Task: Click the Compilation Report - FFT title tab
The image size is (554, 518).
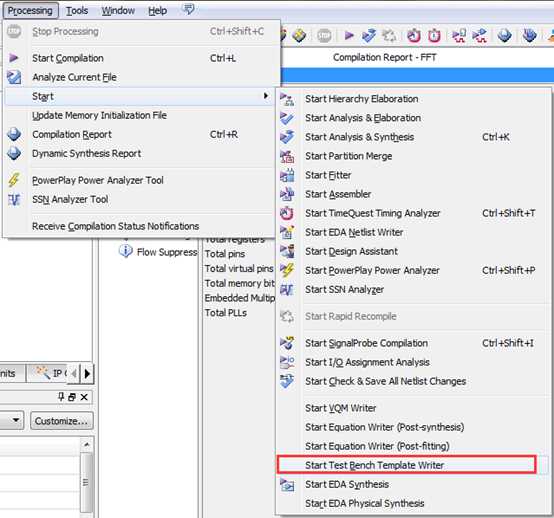Action: tap(384, 58)
